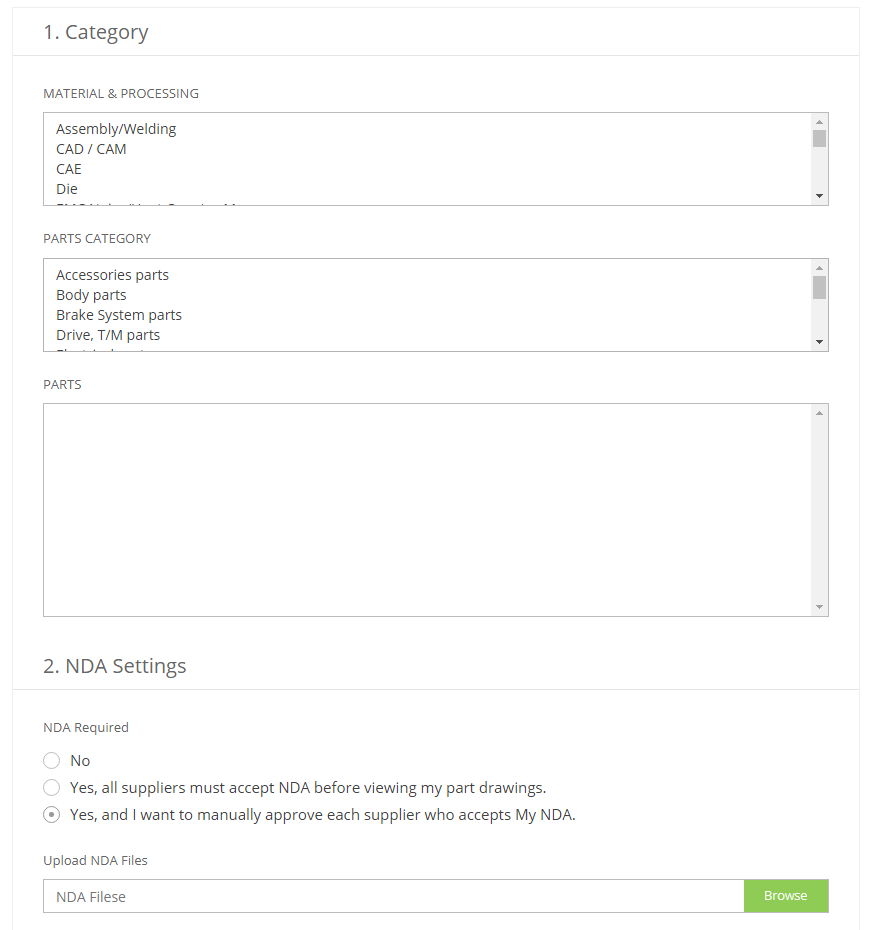Pick Die in the processing list
This screenshot has width=874, height=930.
pos(67,189)
